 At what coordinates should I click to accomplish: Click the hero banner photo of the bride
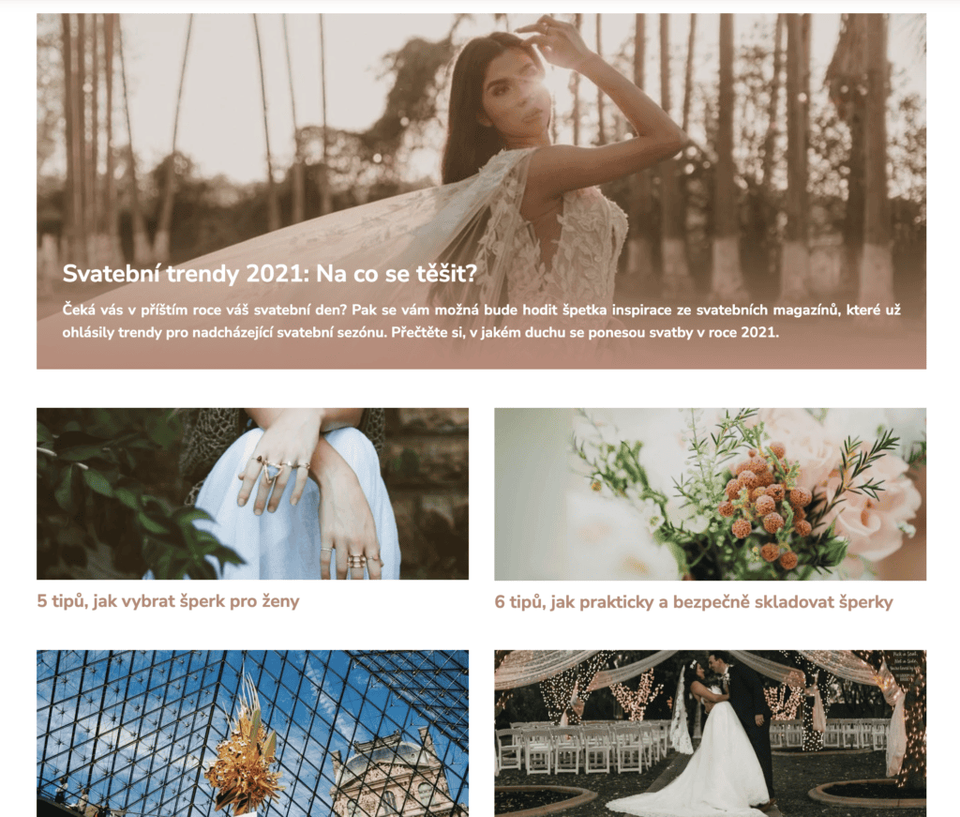pyautogui.click(x=481, y=191)
